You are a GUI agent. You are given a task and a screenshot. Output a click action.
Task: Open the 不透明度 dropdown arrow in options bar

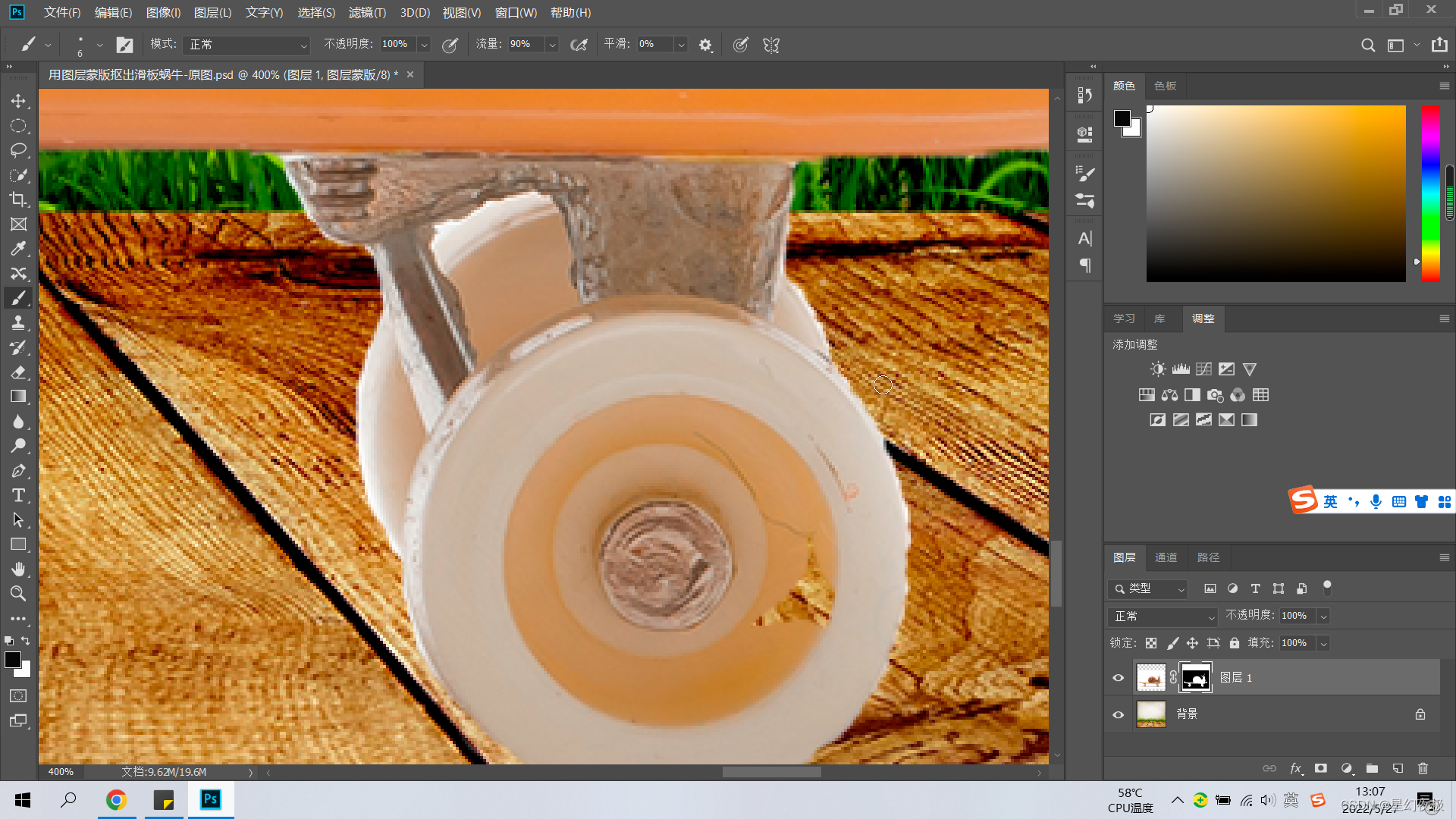(424, 45)
